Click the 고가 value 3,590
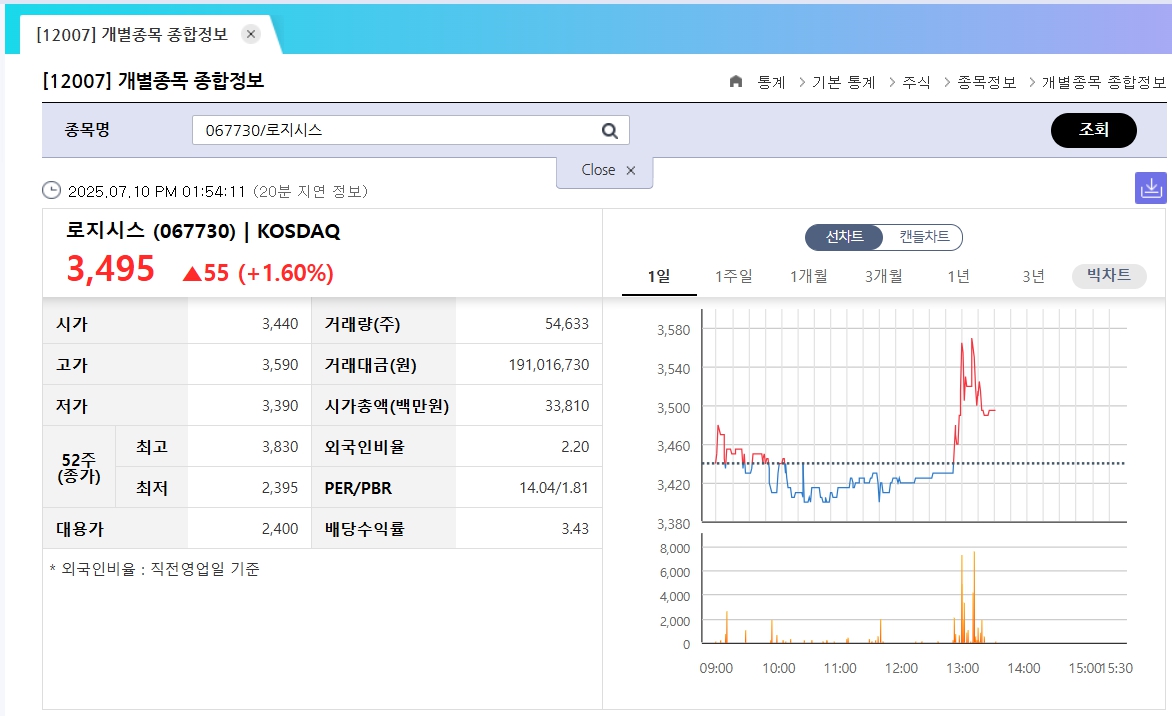 (x=280, y=365)
